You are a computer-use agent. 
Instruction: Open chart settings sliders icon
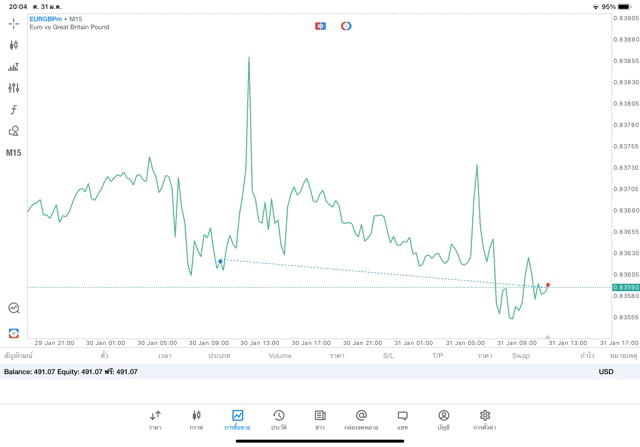14,88
